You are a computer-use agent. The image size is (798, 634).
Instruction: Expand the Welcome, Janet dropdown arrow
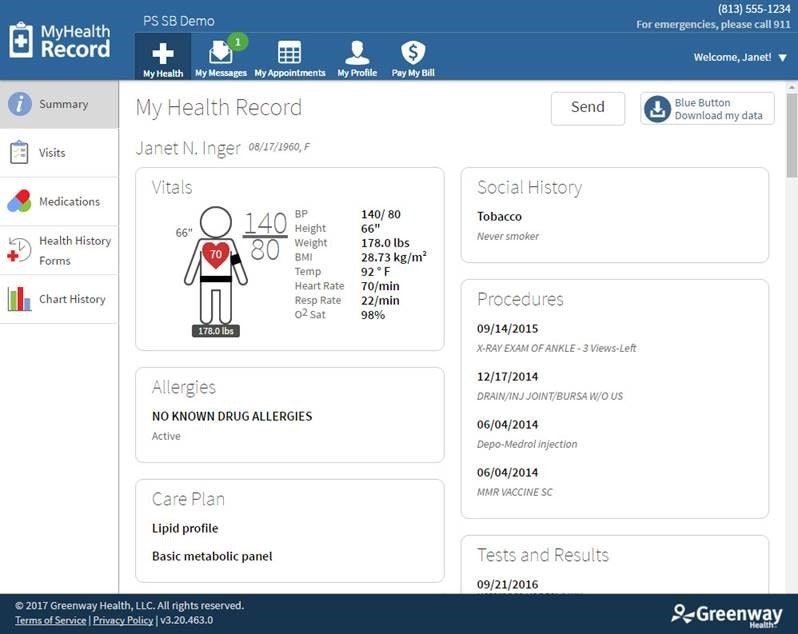783,58
